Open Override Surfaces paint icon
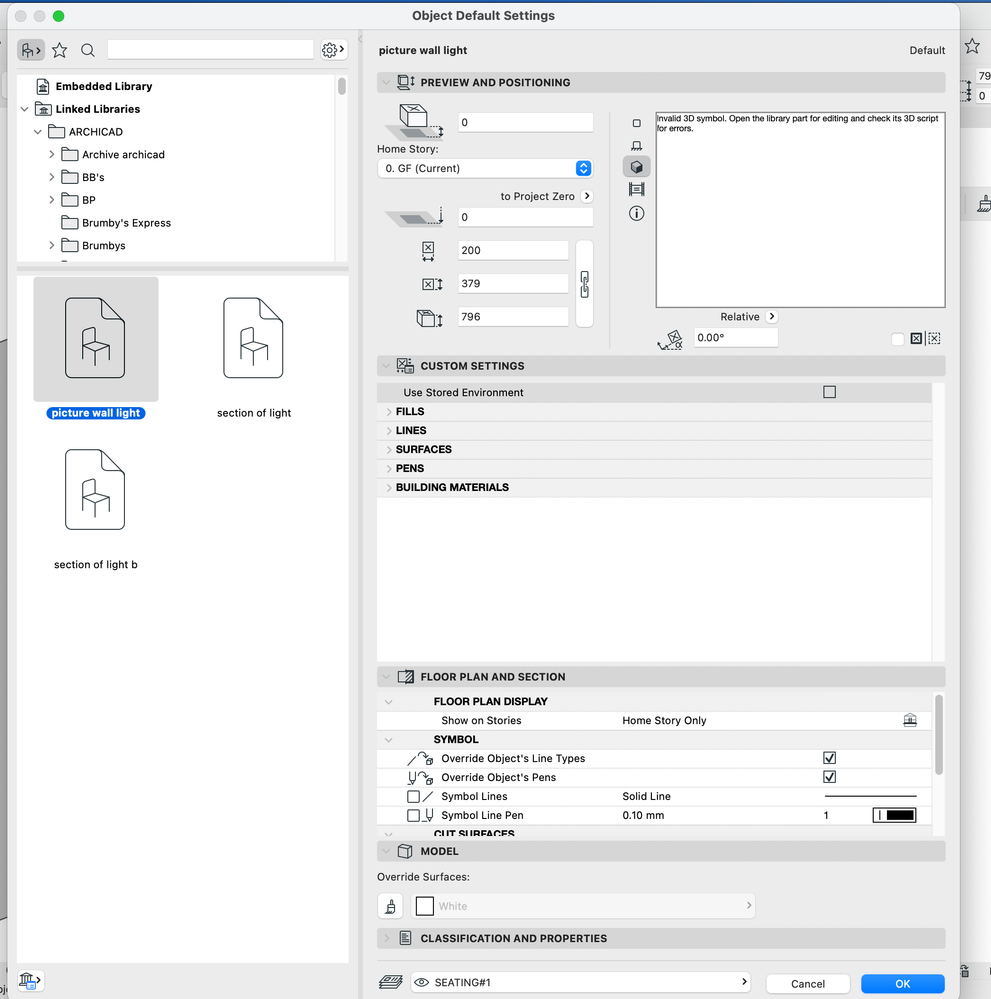This screenshot has height=999, width=991. coord(390,906)
